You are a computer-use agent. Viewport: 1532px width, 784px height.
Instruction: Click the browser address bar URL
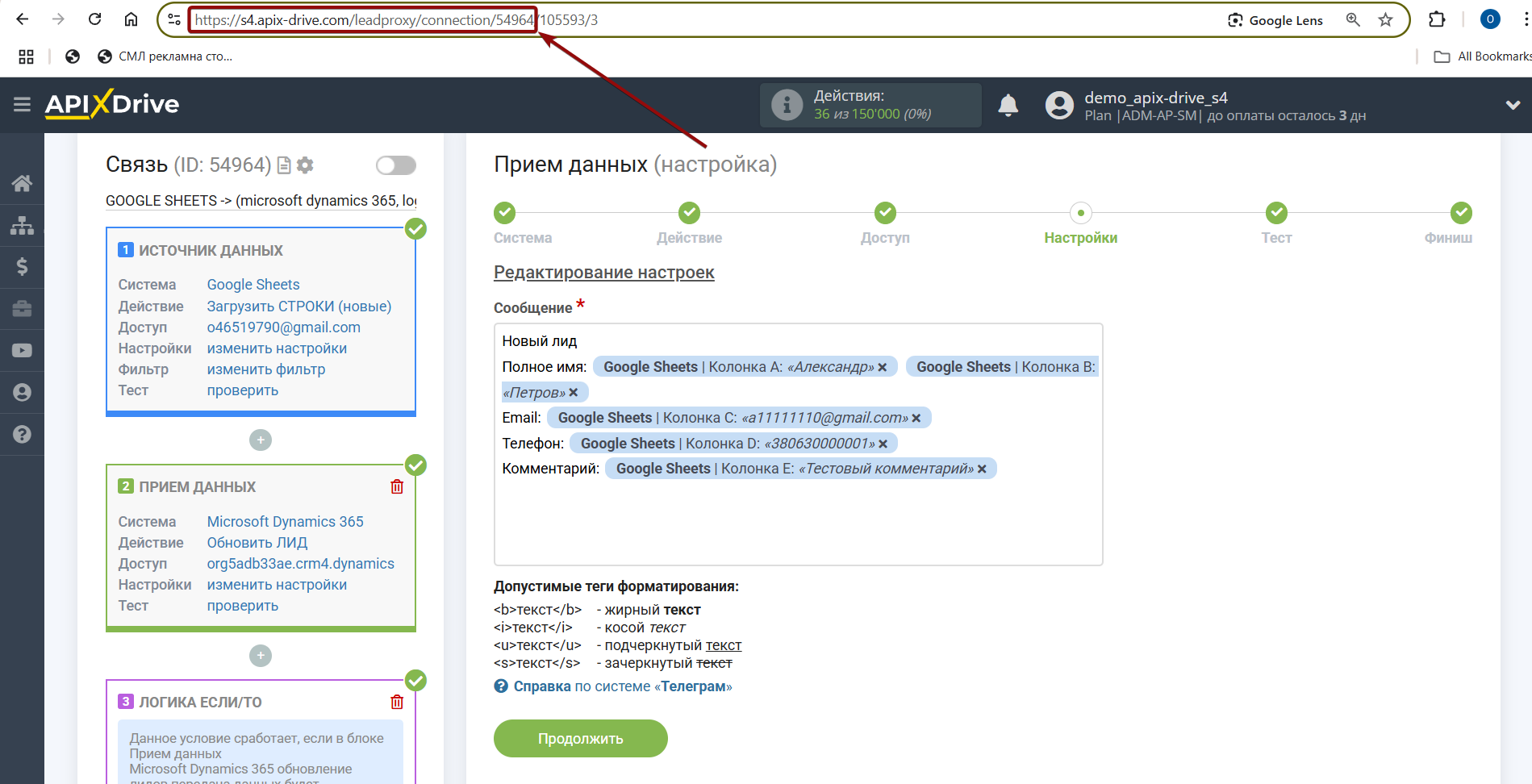coord(396,20)
